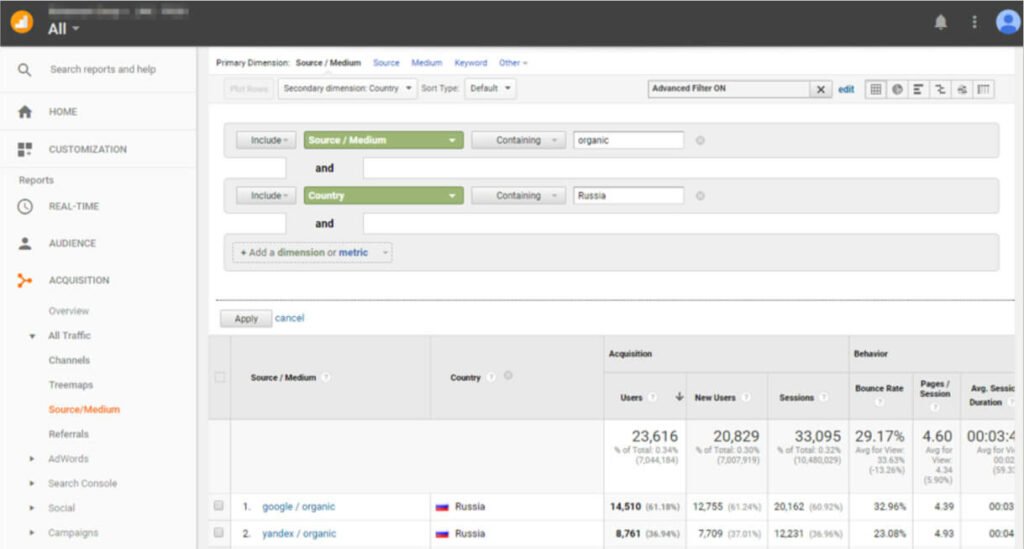Viewport: 1024px width, 549px height.
Task: Check the yandex / organic row checkbox
Action: tap(219, 533)
